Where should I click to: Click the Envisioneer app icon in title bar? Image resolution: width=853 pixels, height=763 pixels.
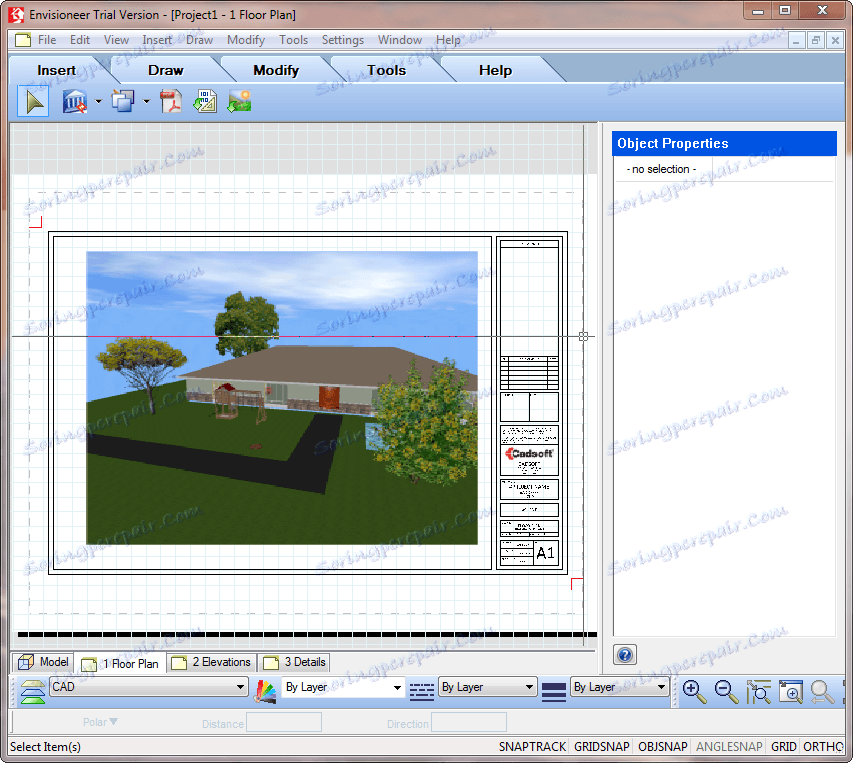pyautogui.click(x=16, y=15)
